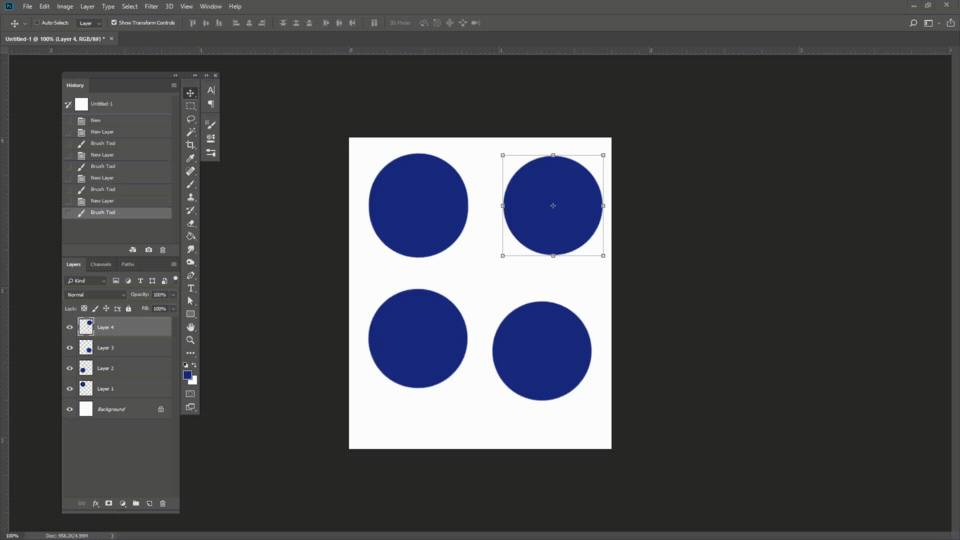960x540 pixels.
Task: Create a new group folder
Action: point(136,503)
